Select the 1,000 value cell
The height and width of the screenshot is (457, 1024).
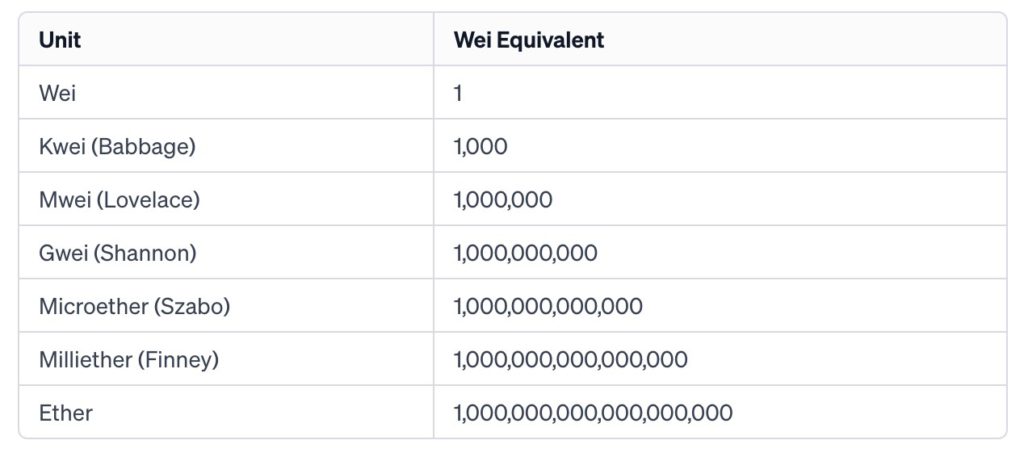tap(481, 146)
